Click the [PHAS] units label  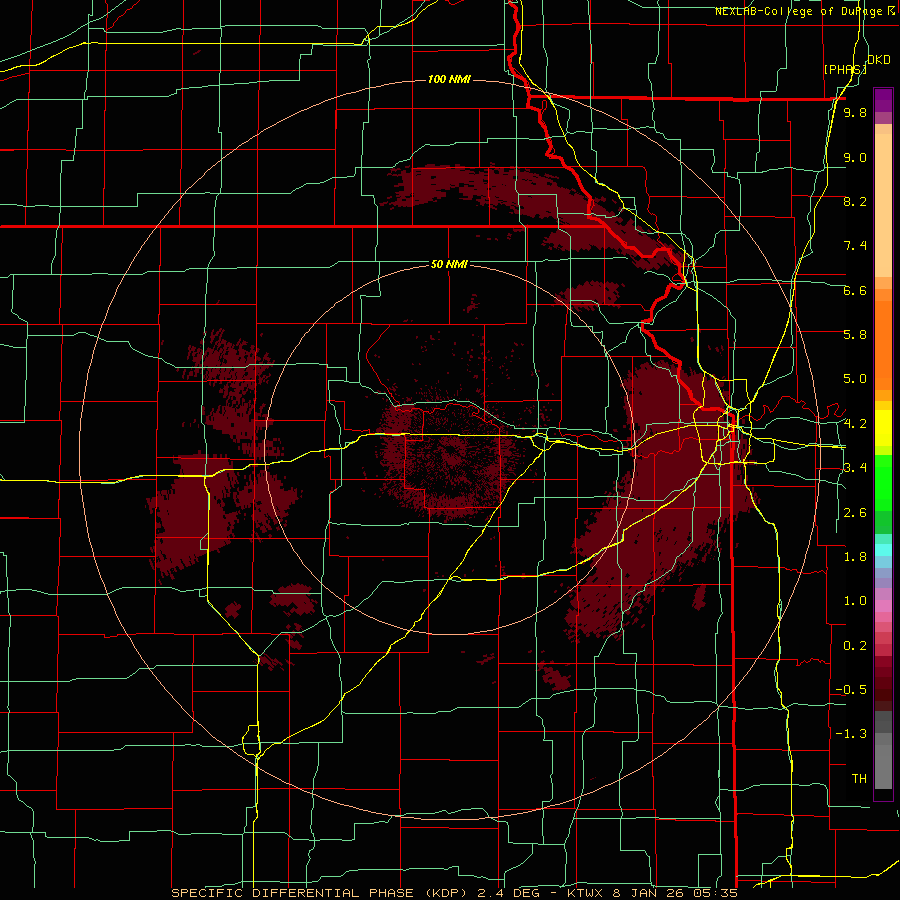[845, 69]
